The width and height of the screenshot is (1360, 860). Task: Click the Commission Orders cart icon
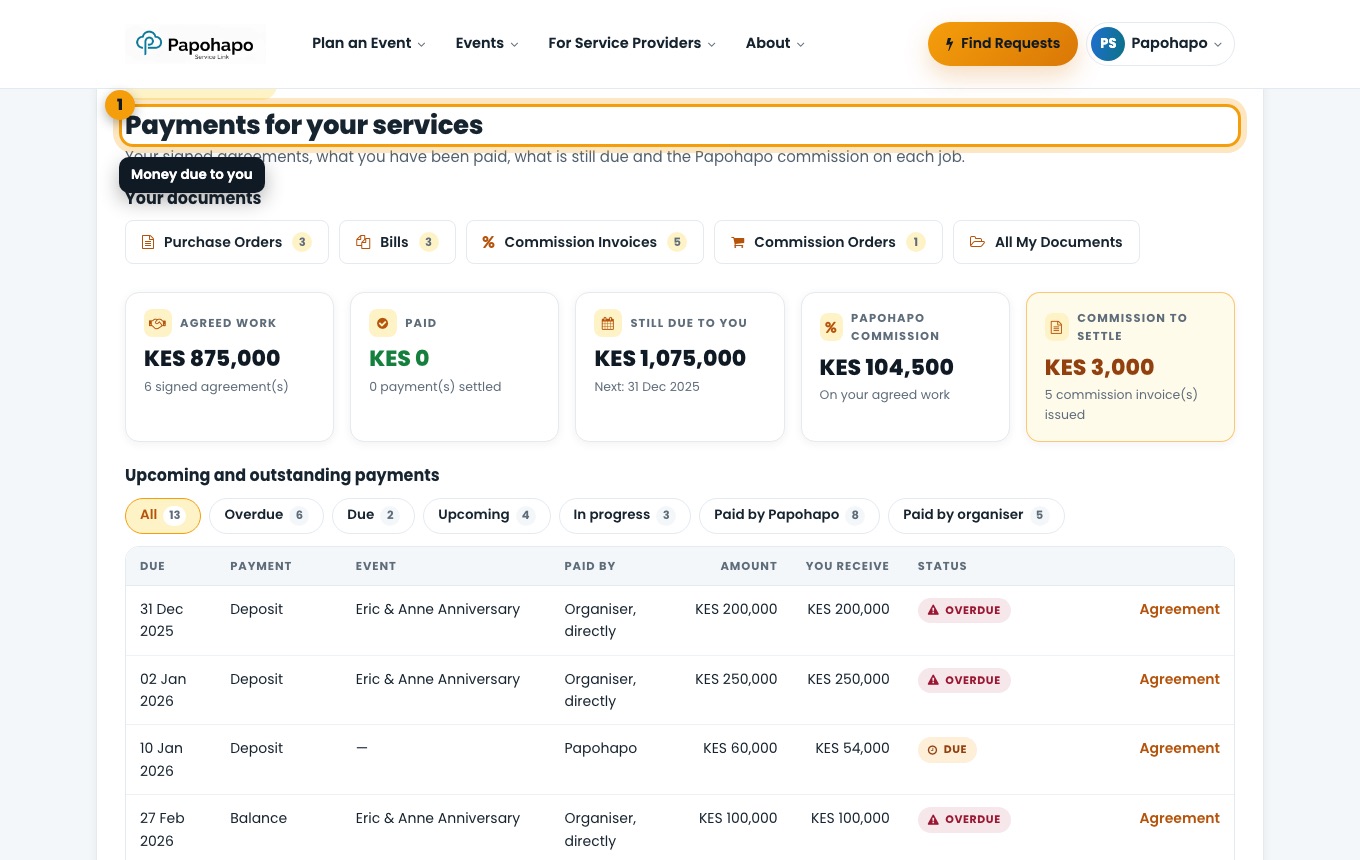pos(738,242)
